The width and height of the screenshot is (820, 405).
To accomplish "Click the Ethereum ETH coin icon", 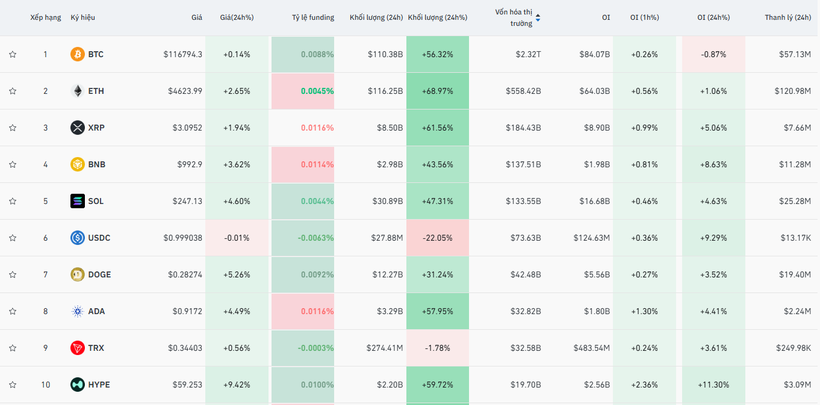I will tap(77, 91).
